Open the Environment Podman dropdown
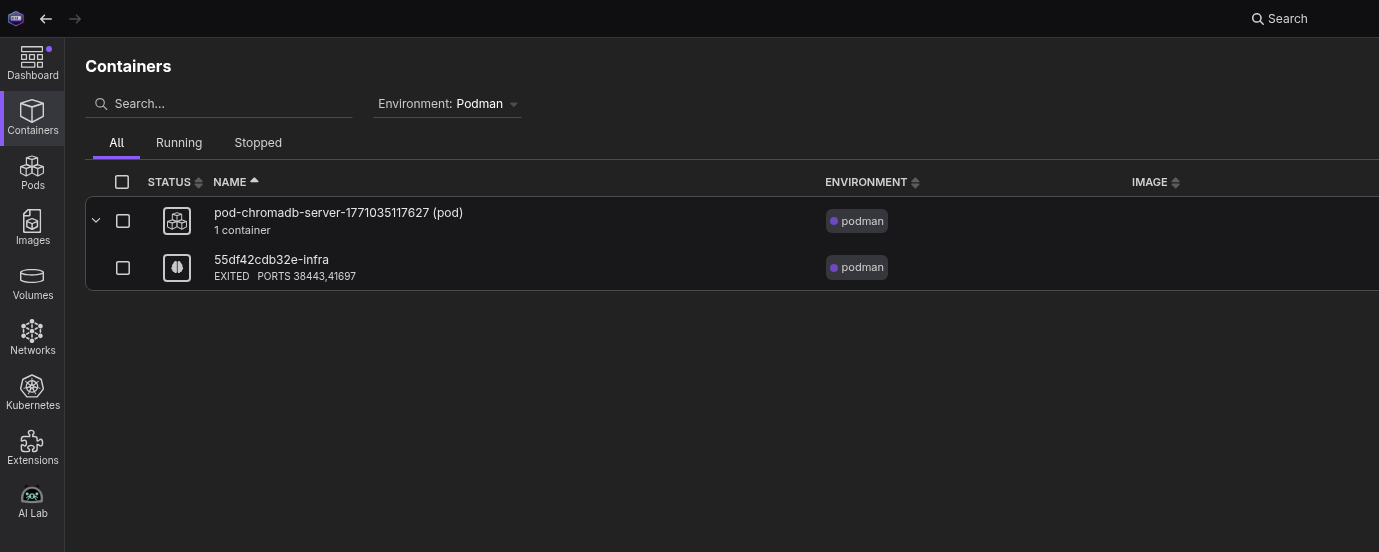 click(x=447, y=104)
